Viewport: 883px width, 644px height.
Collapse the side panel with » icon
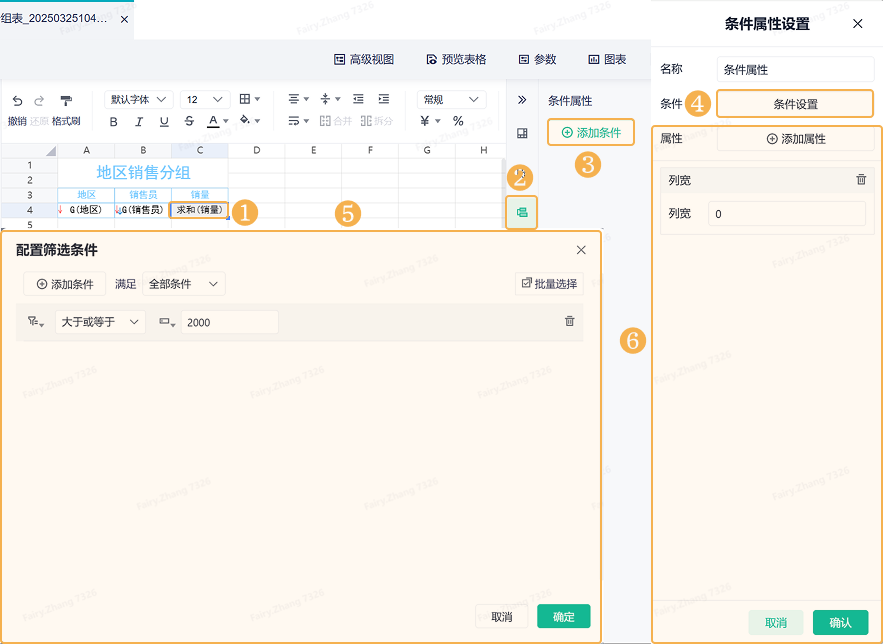(522, 100)
